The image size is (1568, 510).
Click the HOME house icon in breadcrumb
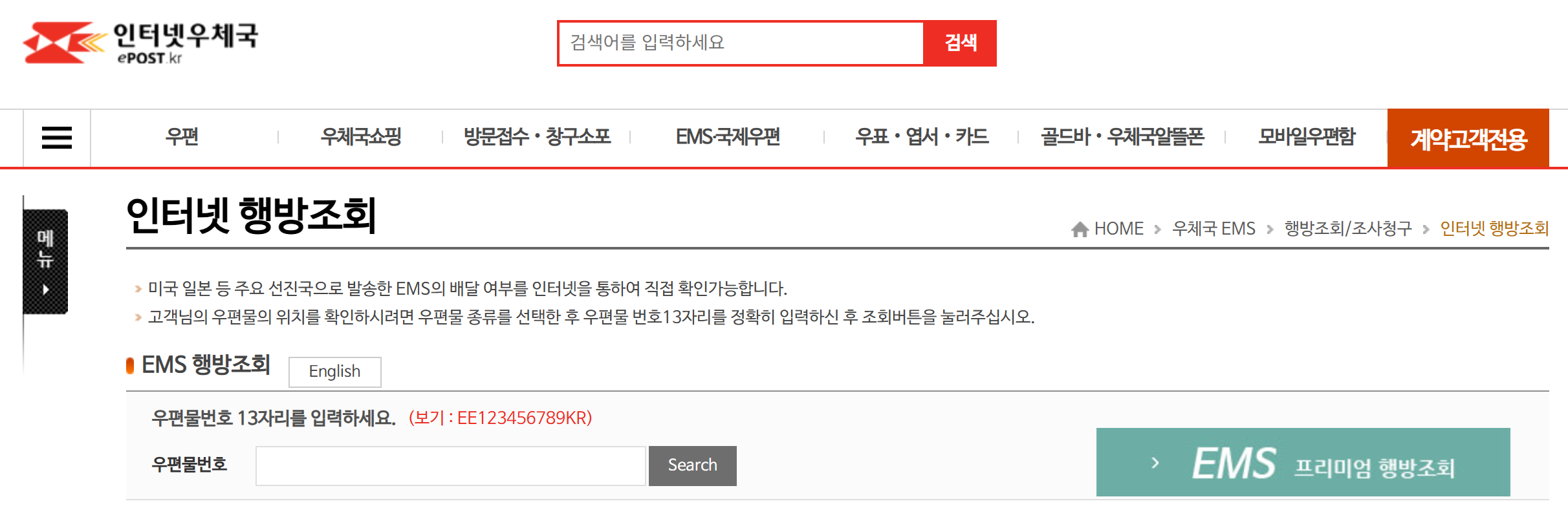point(1080,229)
